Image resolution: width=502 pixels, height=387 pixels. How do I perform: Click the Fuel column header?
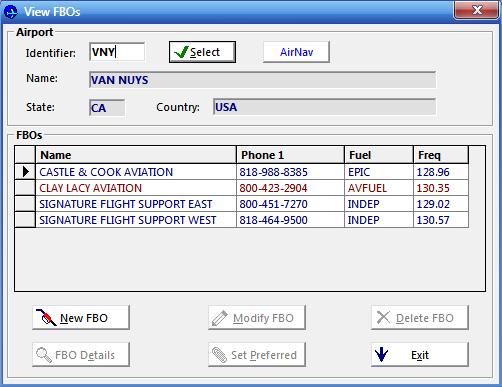pyautogui.click(x=379, y=155)
